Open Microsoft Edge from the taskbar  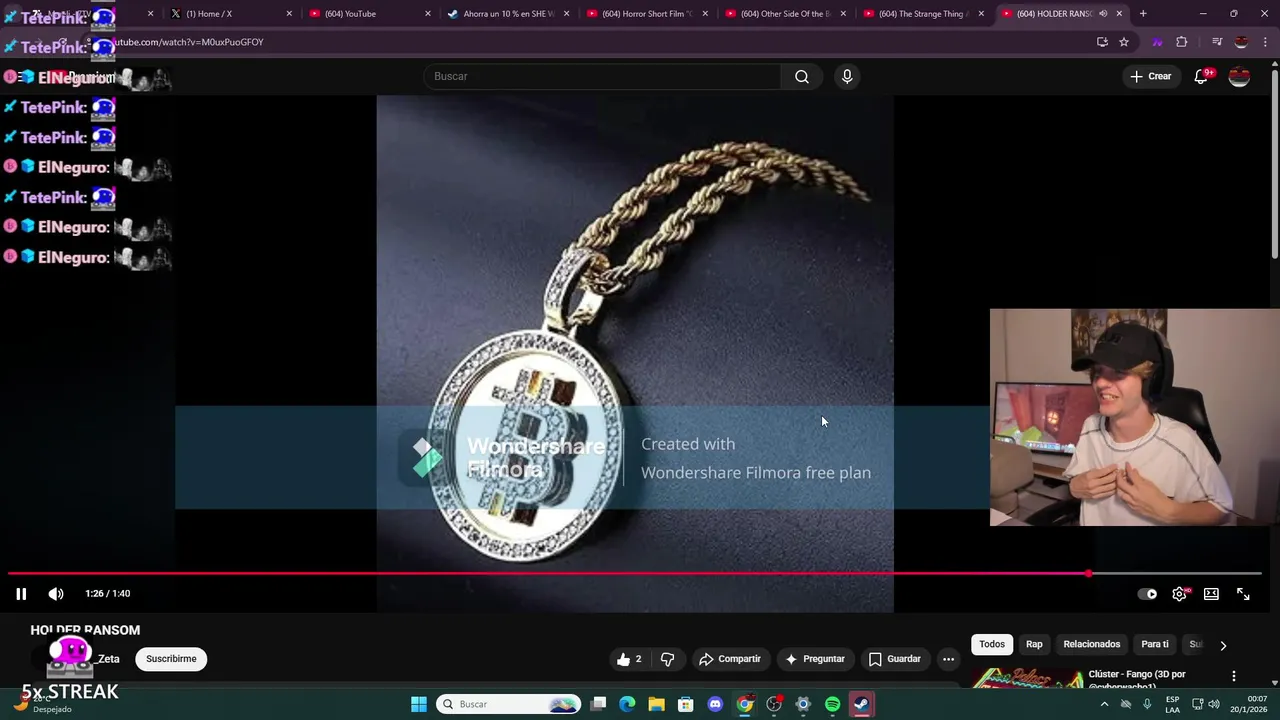(x=627, y=704)
